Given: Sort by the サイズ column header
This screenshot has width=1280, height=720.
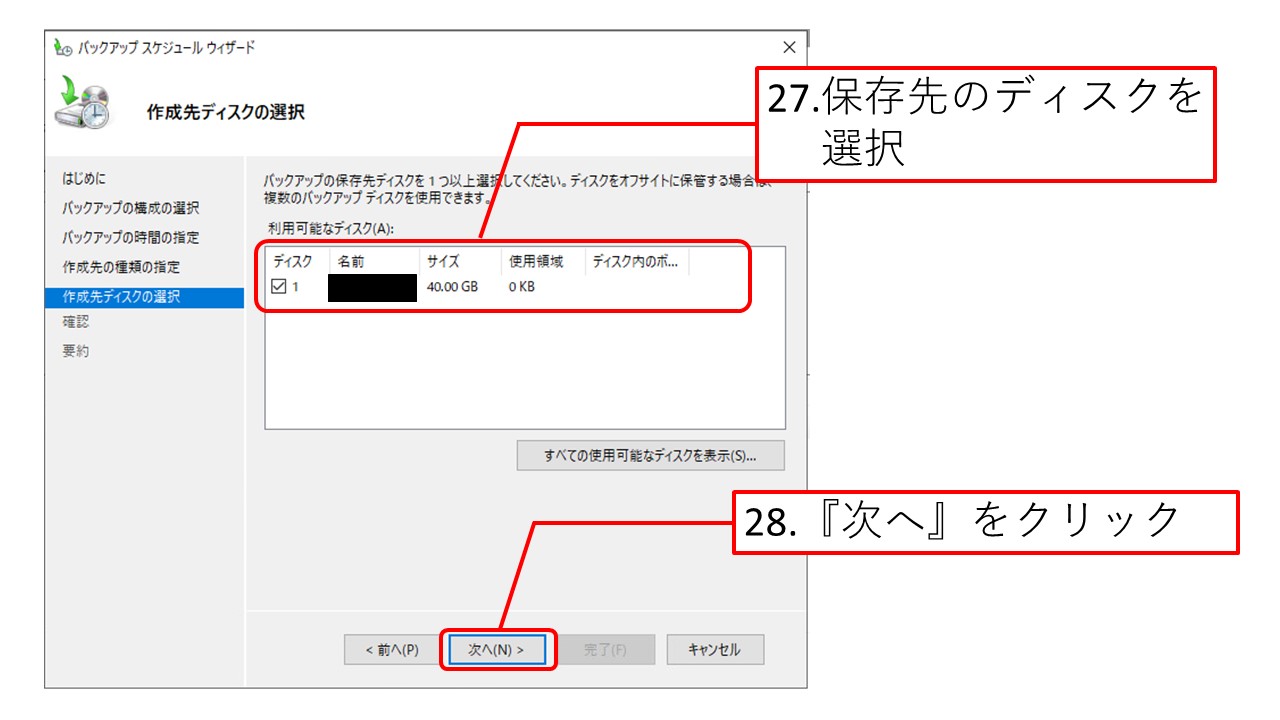Looking at the screenshot, I should coord(443,262).
